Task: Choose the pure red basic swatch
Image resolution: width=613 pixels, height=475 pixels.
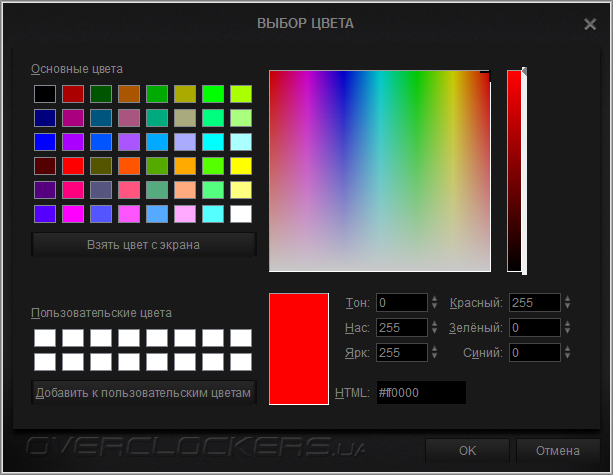Action: pos(73,166)
